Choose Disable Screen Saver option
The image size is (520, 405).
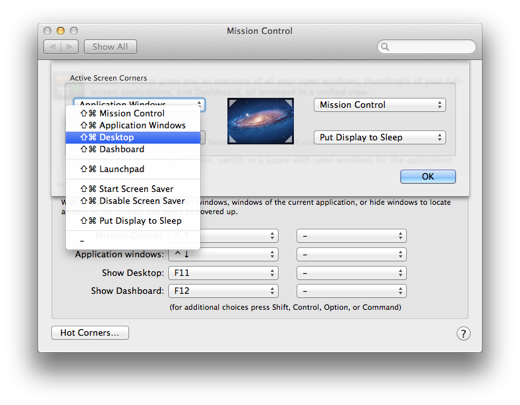(x=133, y=201)
